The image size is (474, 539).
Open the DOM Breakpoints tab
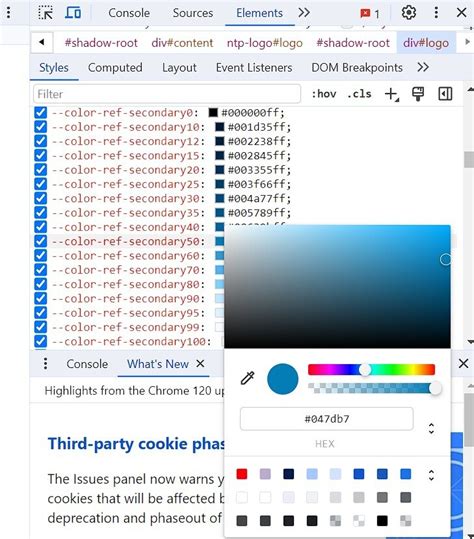click(x=357, y=68)
